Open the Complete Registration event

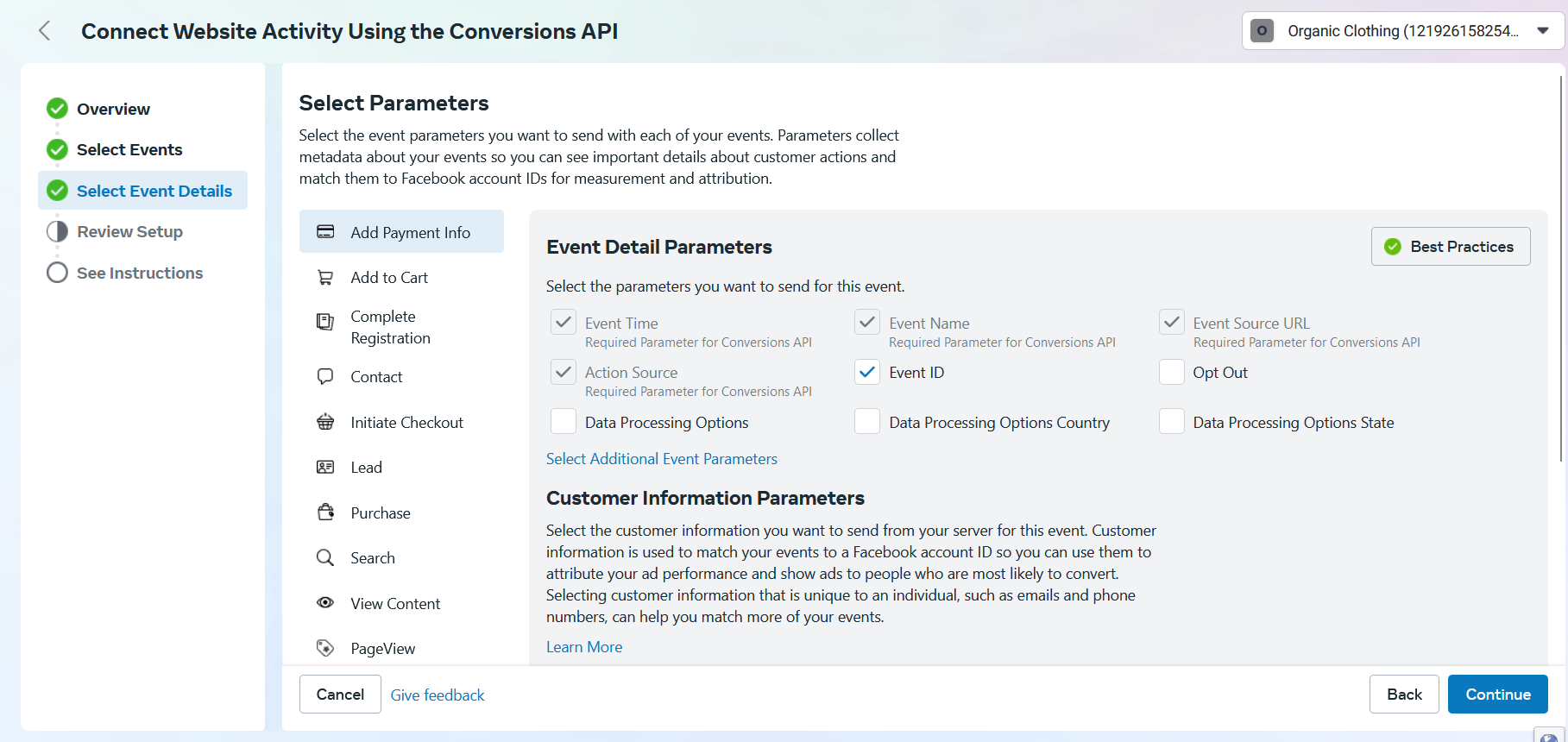[x=390, y=327]
